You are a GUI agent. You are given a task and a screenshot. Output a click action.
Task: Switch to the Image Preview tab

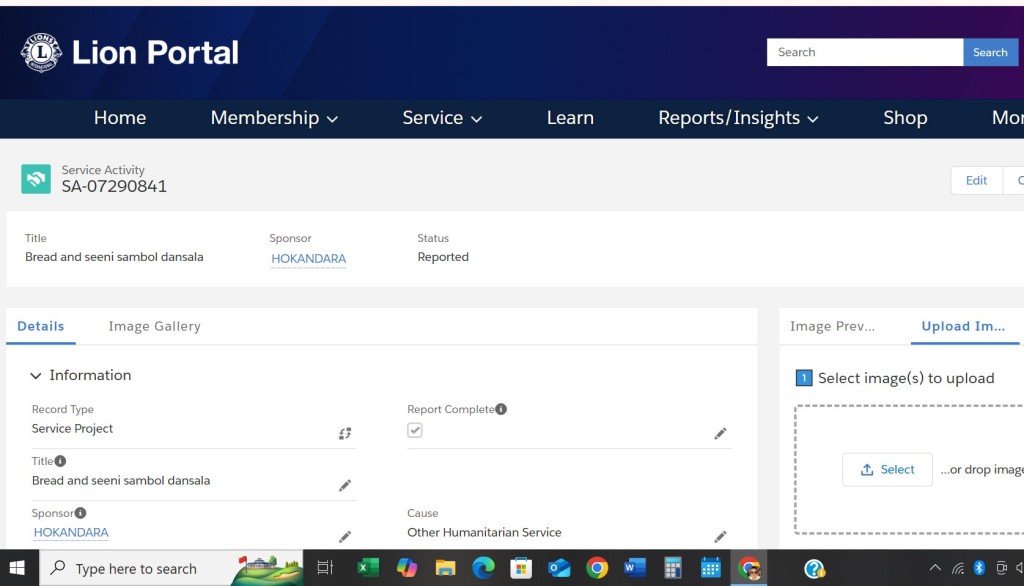(x=832, y=326)
